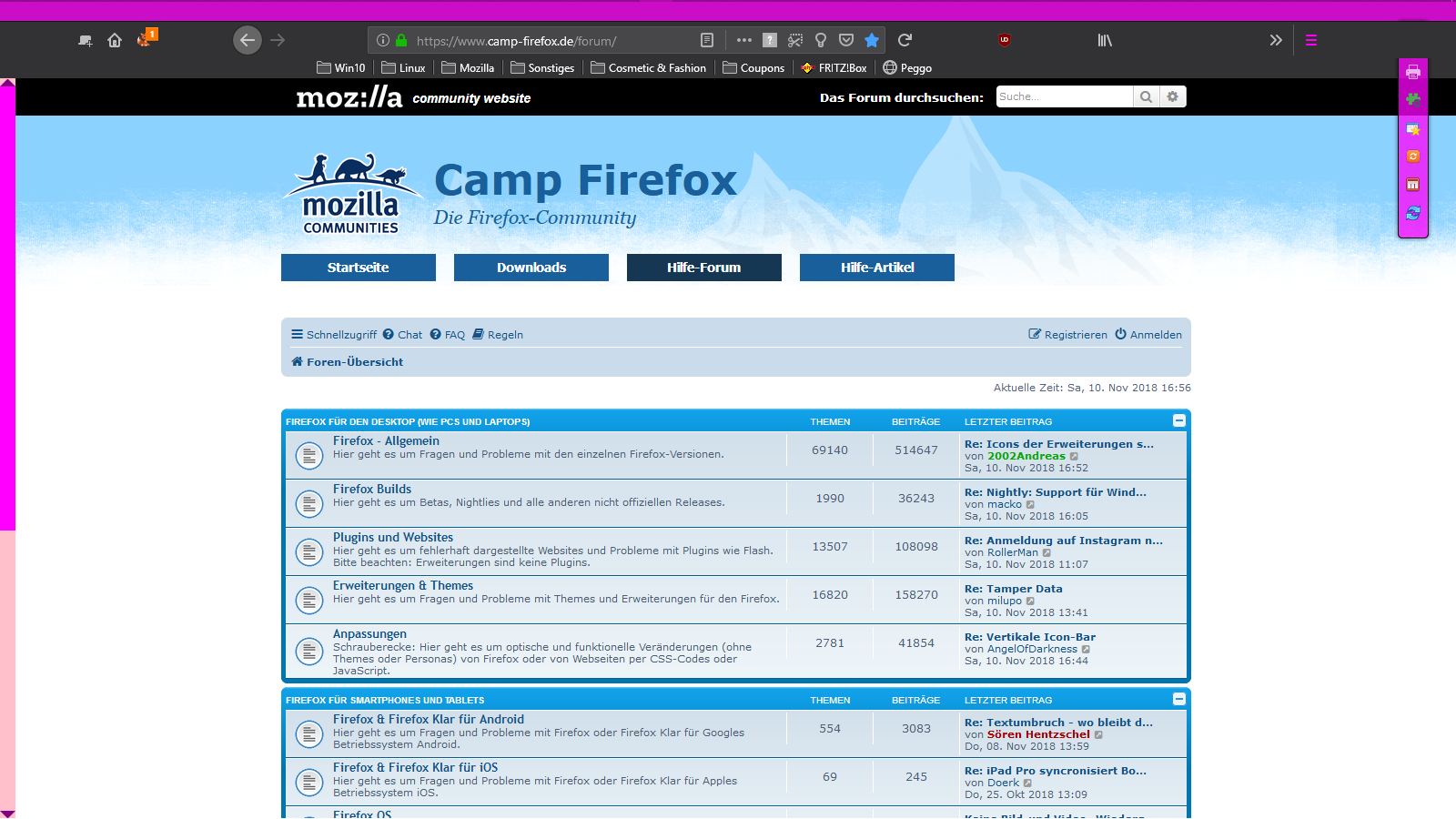Image resolution: width=1456 pixels, height=819 pixels.
Task: Open the Firefox library icon
Action: pos(1105,40)
